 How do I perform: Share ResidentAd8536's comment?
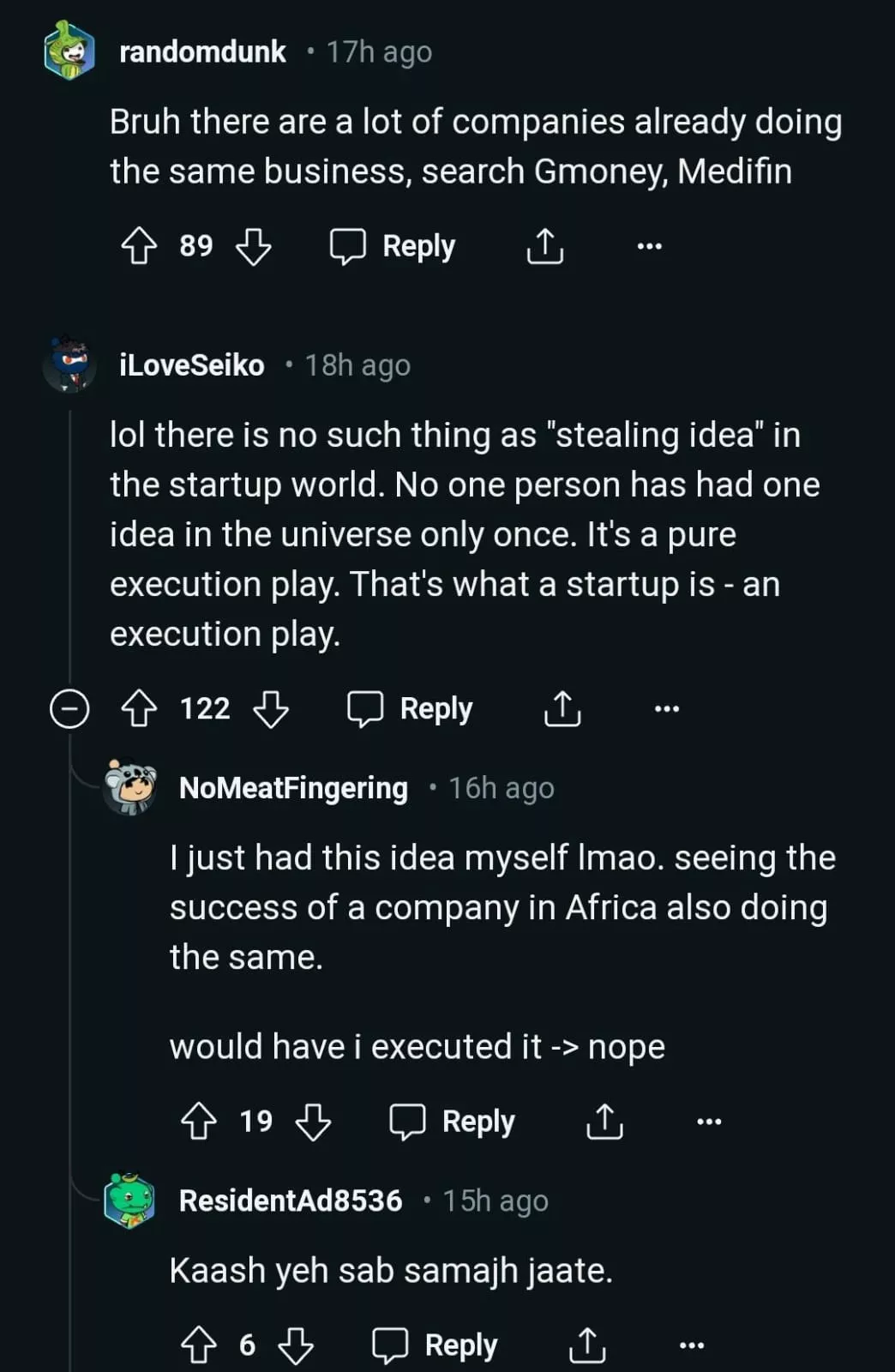[x=587, y=1345]
